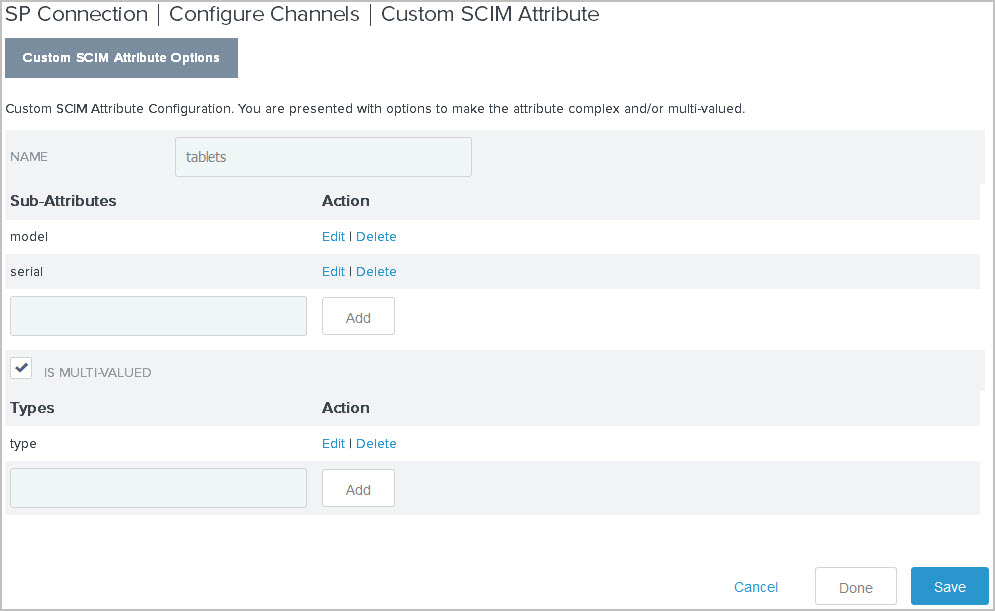Click the Custom SCIM Attribute Options tab
This screenshot has width=995, height=611.
(121, 57)
